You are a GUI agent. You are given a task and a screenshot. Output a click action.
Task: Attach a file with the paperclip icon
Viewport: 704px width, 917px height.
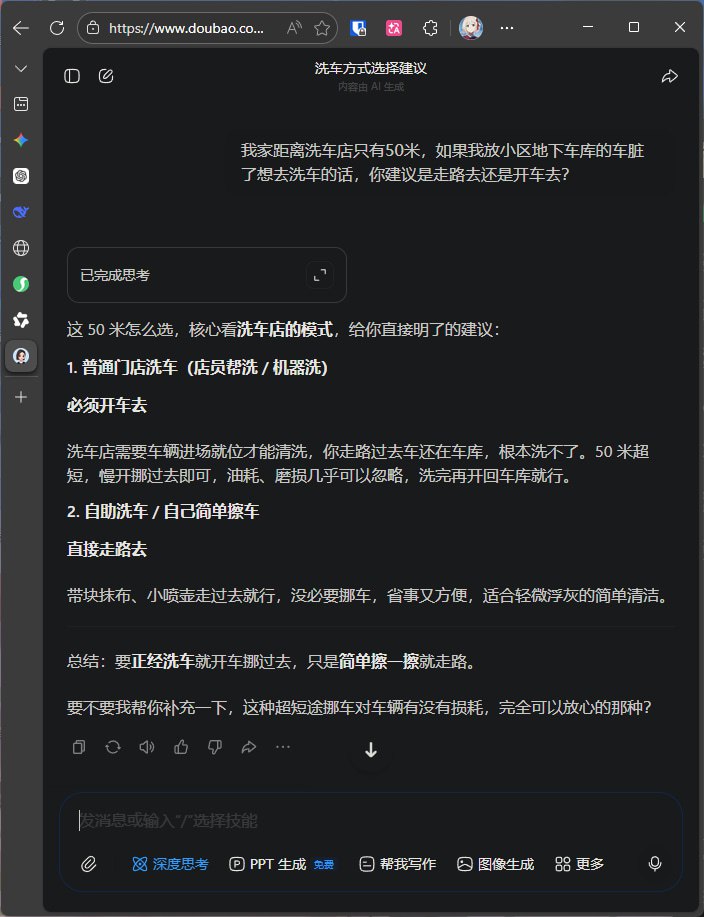pyautogui.click(x=88, y=864)
